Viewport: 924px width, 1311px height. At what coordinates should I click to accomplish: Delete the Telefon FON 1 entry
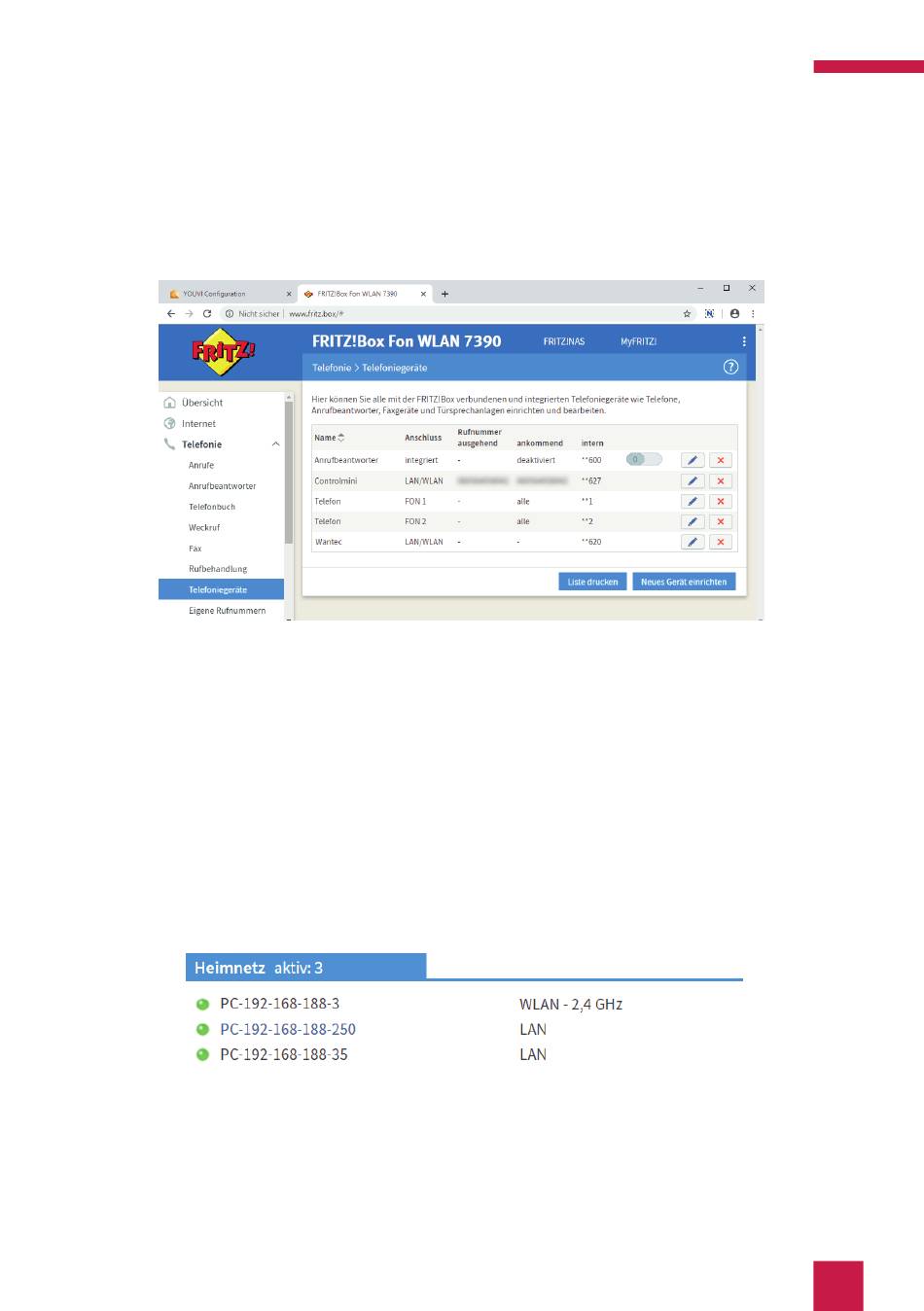[x=721, y=501]
